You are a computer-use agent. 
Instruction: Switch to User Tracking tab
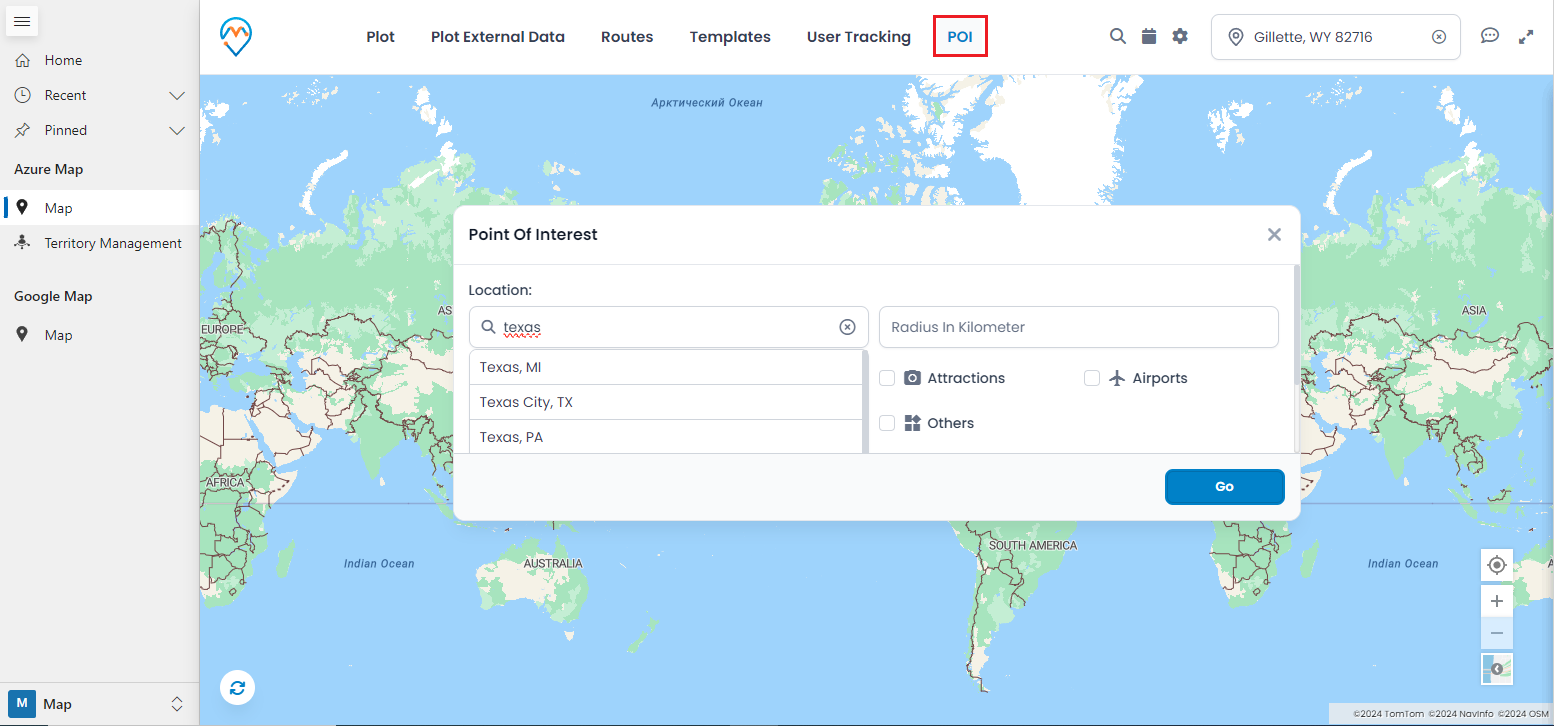[858, 37]
